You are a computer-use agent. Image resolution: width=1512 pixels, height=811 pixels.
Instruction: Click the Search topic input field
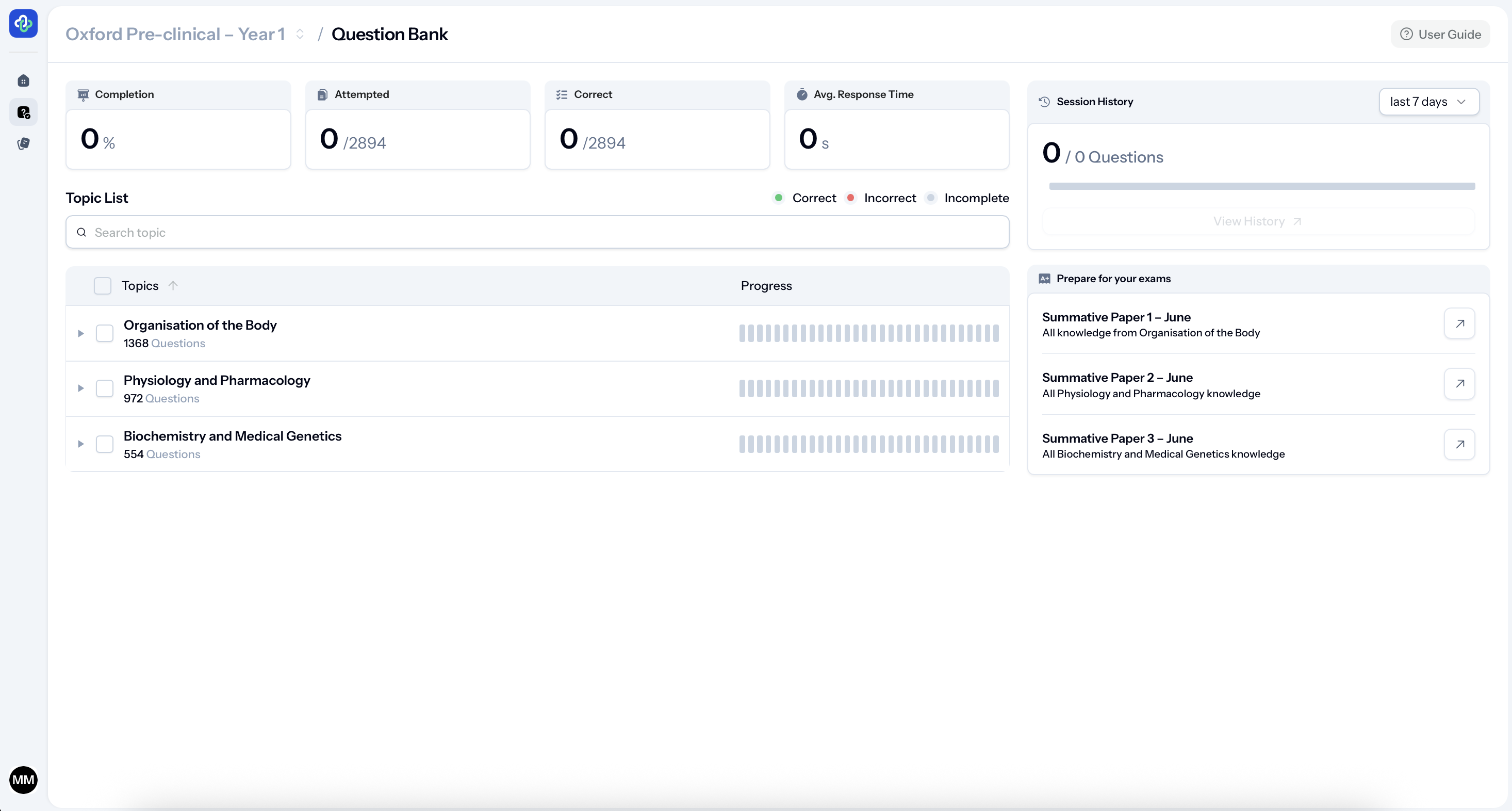[537, 232]
